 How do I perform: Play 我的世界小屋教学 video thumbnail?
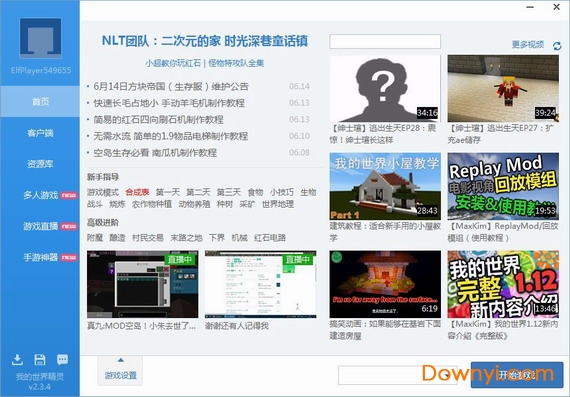point(385,186)
